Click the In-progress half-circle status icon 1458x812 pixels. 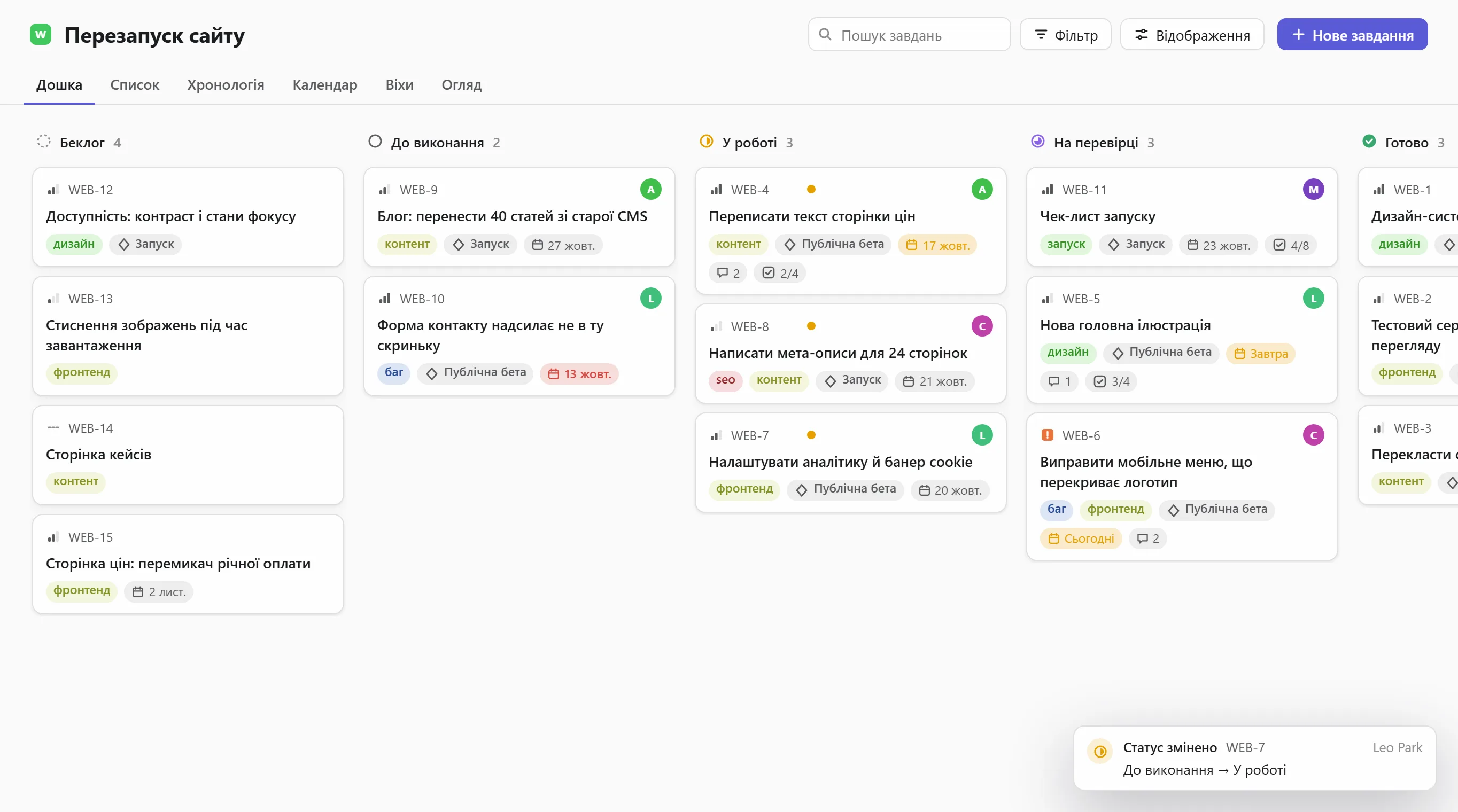pyautogui.click(x=707, y=142)
